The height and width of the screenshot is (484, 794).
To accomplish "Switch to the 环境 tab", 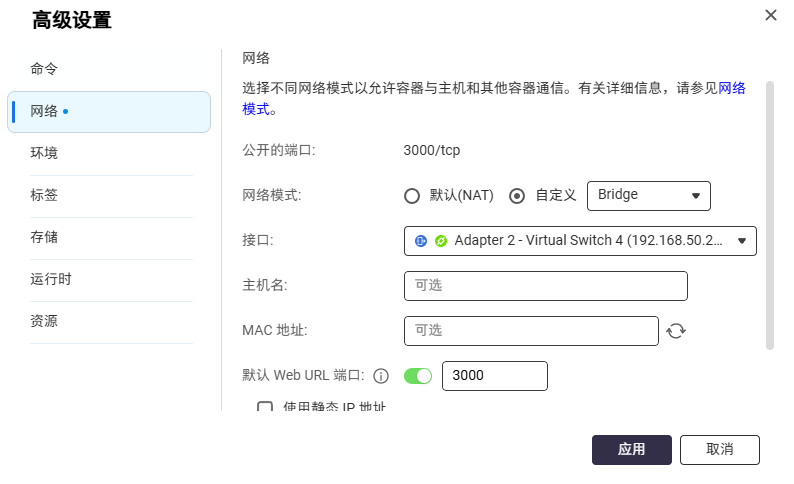I will click(44, 153).
